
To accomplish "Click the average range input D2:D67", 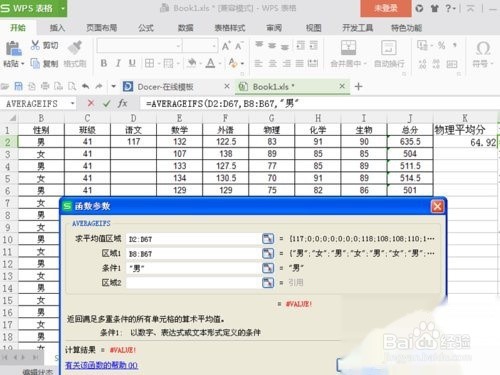I will coord(193,239).
